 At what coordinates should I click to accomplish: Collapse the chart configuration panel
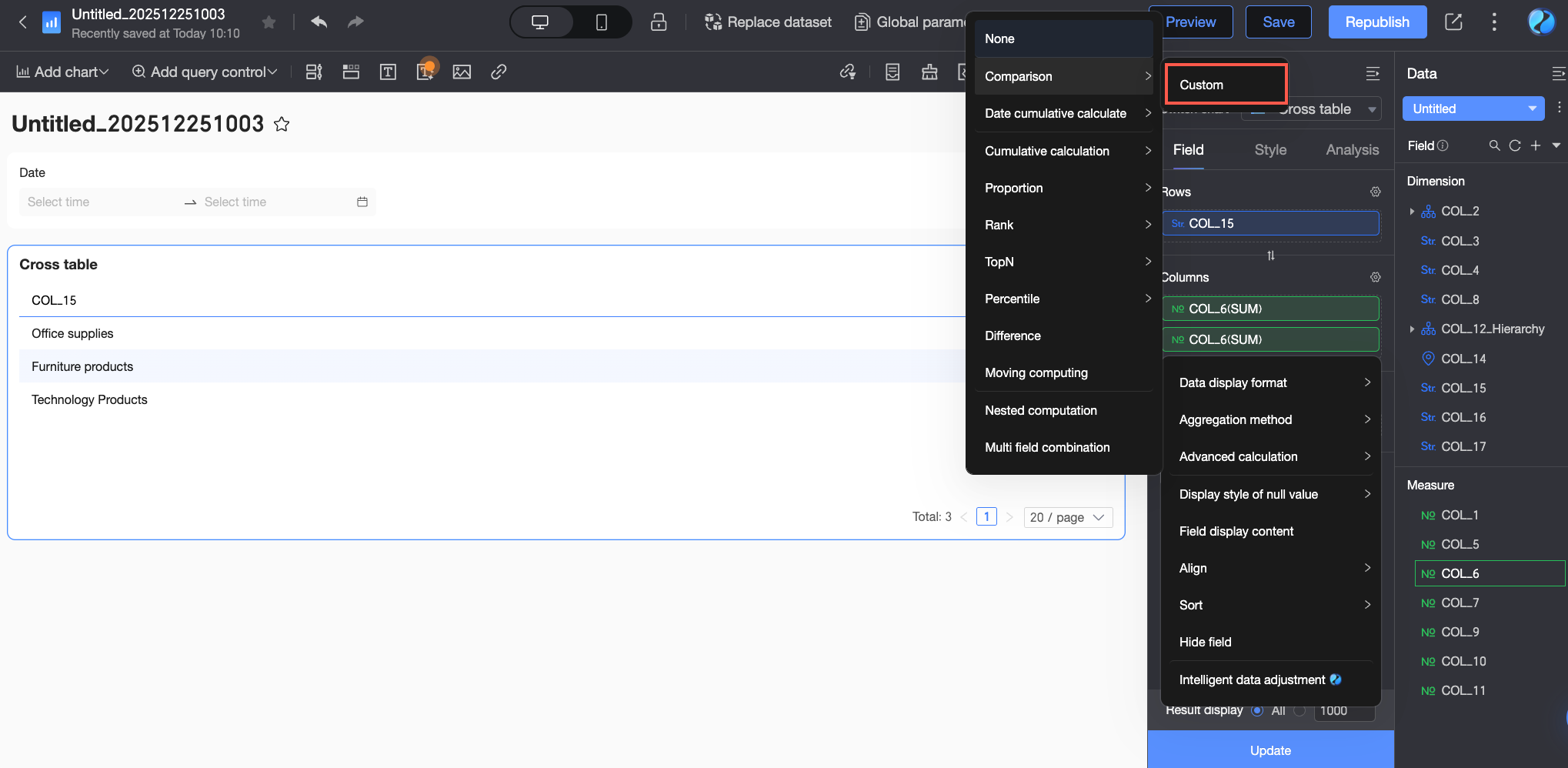1373,74
